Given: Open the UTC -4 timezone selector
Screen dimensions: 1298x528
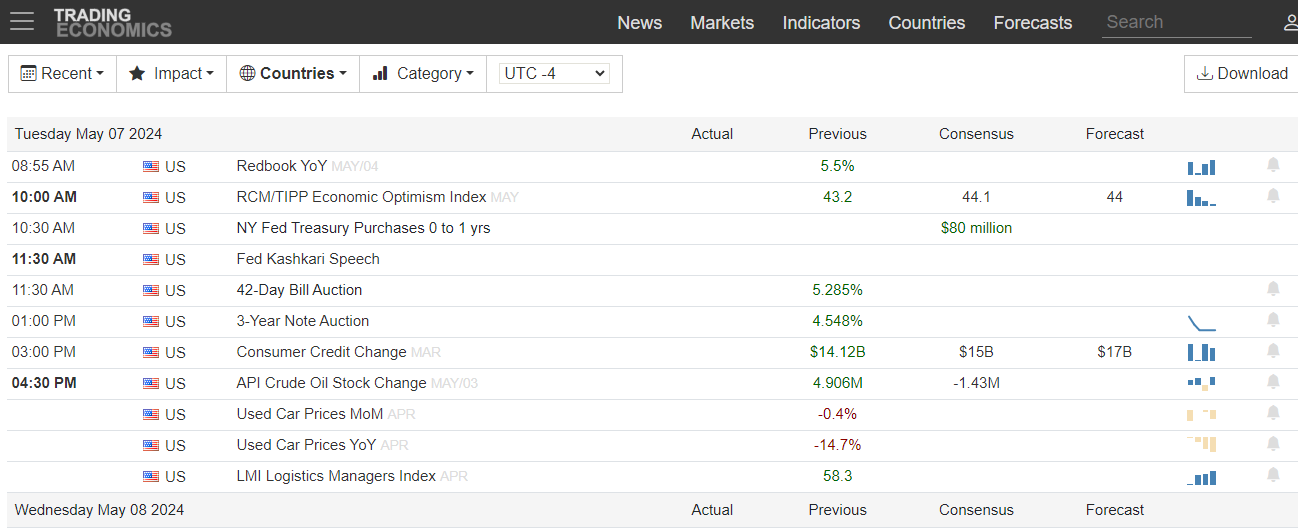Looking at the screenshot, I should point(554,74).
